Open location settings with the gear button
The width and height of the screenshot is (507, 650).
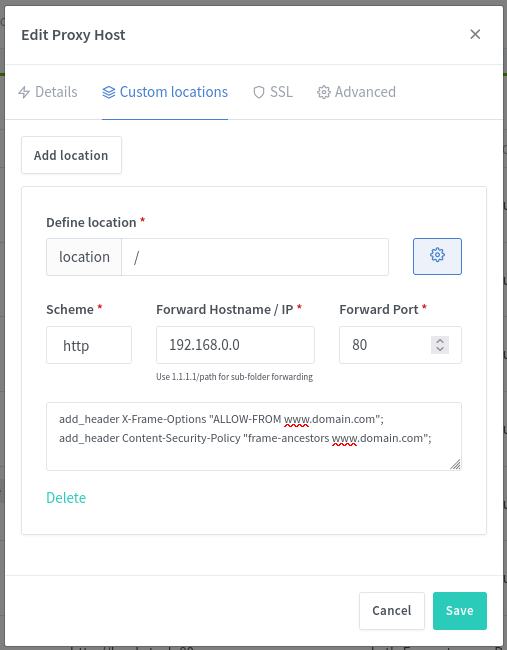click(x=437, y=256)
